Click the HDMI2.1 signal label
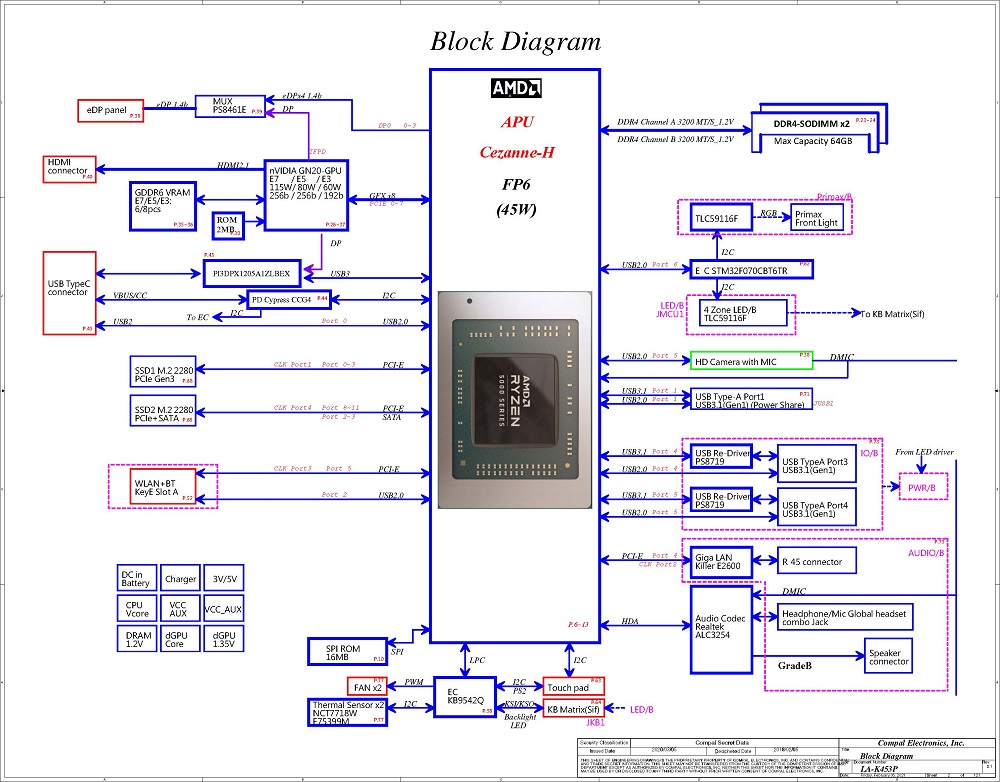Image resolution: width=1000 pixels, height=782 pixels. pyautogui.click(x=233, y=165)
